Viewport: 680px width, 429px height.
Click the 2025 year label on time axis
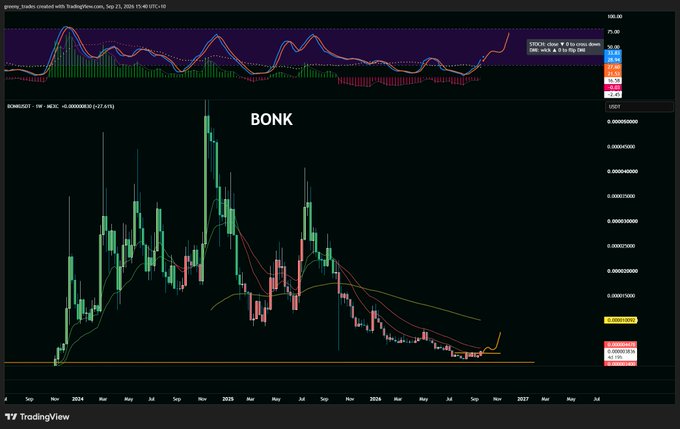tap(228, 399)
